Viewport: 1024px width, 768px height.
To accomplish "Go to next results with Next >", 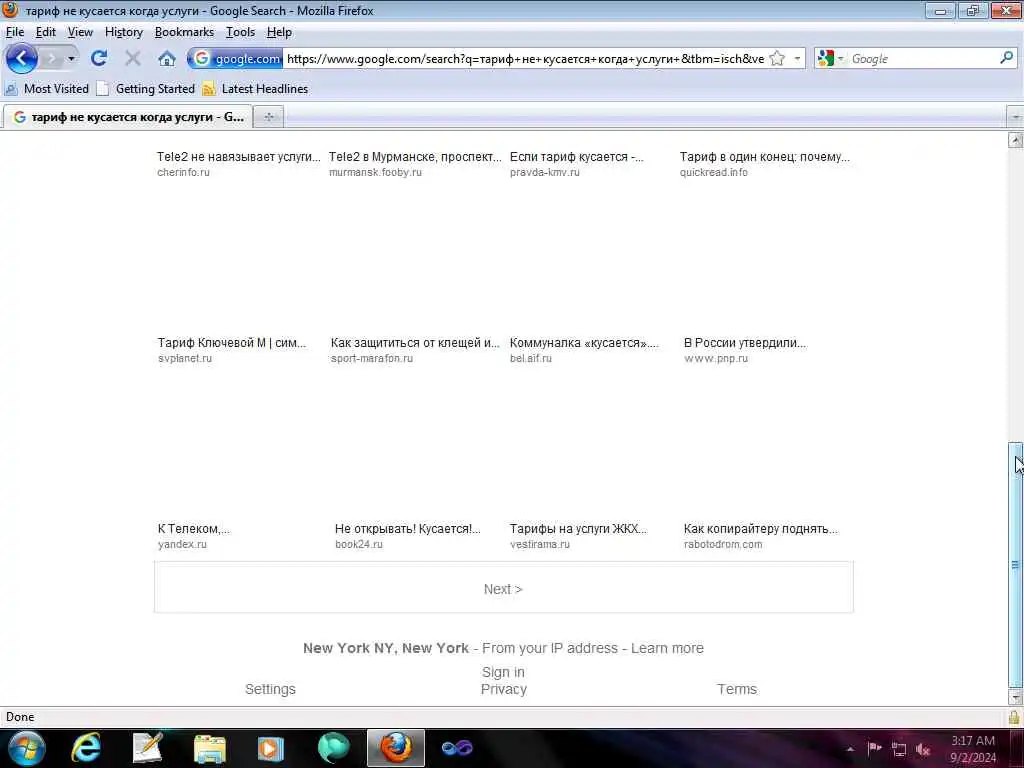I will point(504,588).
